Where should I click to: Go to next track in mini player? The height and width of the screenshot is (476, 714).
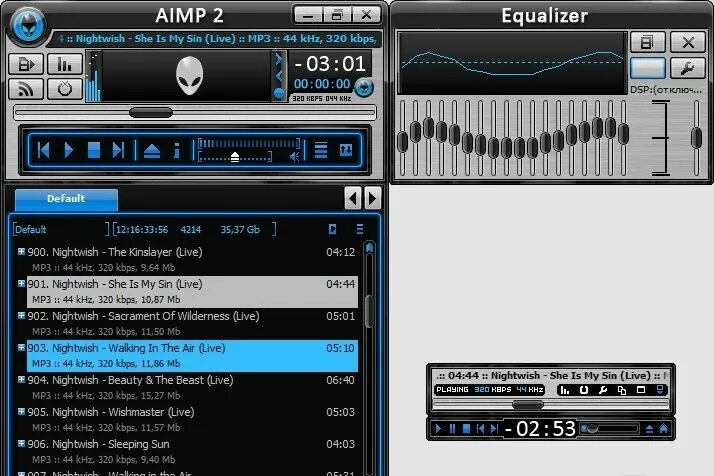point(495,429)
